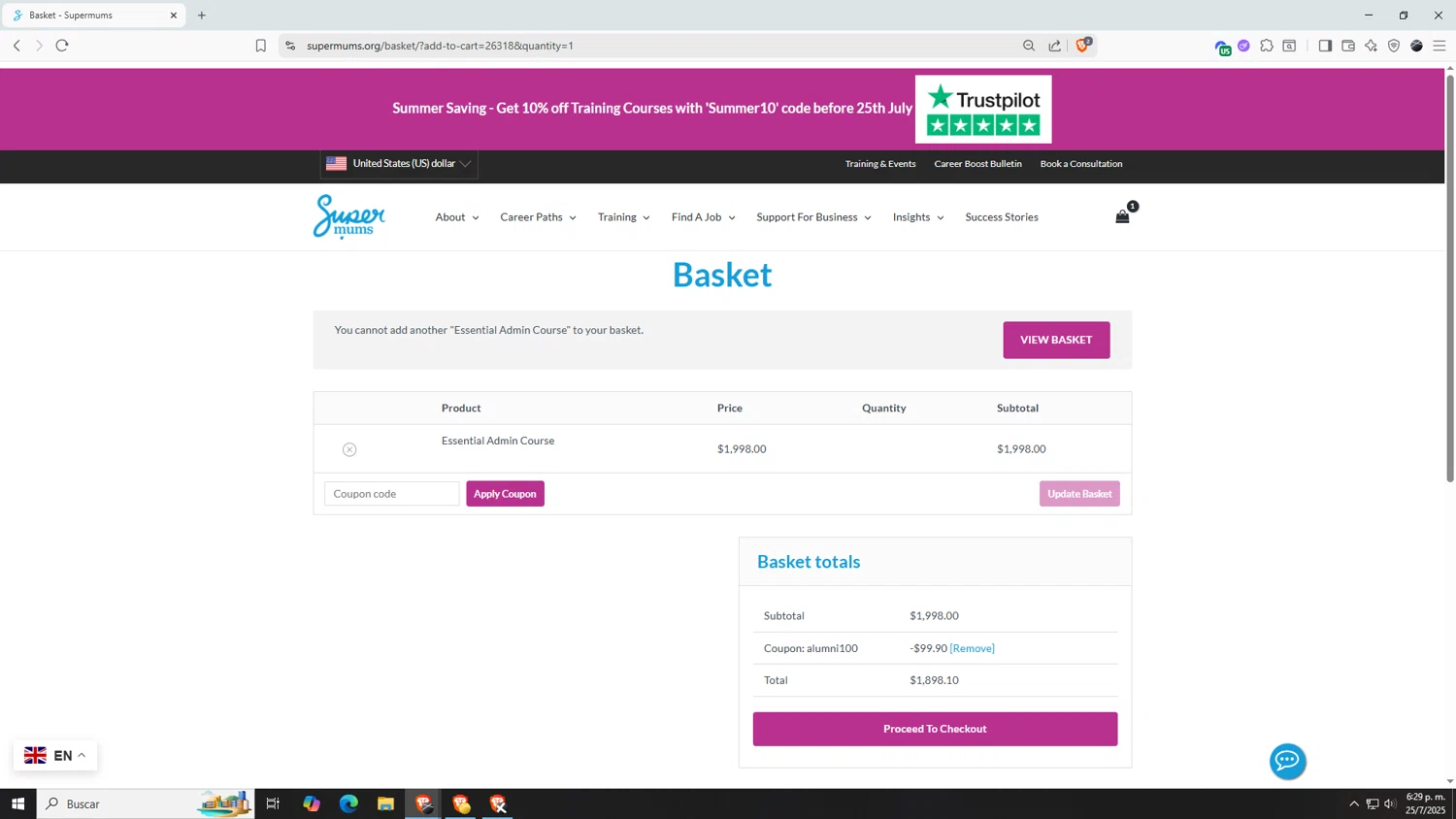The width and height of the screenshot is (1456, 819).
Task: Open the browser main menu
Action: point(1439,46)
